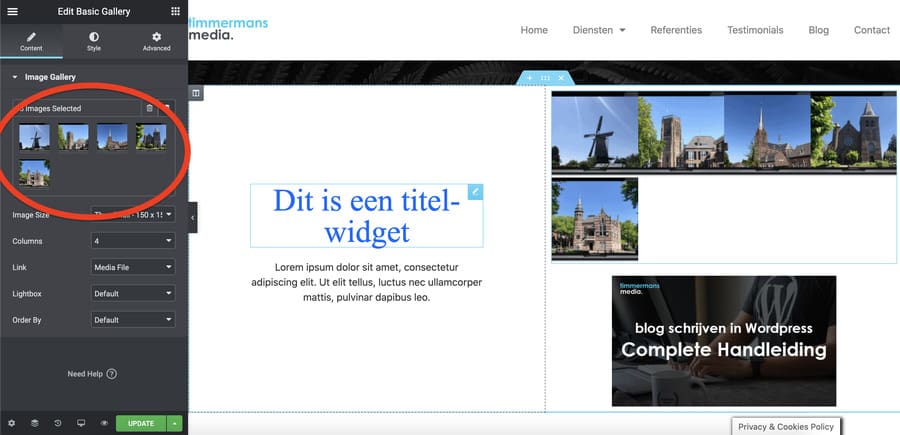Open the Columns dropdown
The image size is (900, 435).
(x=133, y=241)
